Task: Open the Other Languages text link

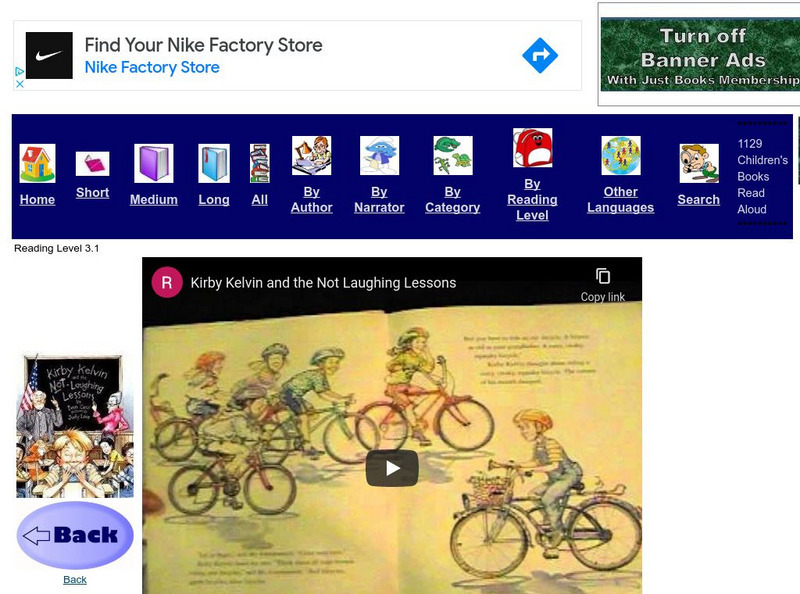Action: click(x=620, y=200)
